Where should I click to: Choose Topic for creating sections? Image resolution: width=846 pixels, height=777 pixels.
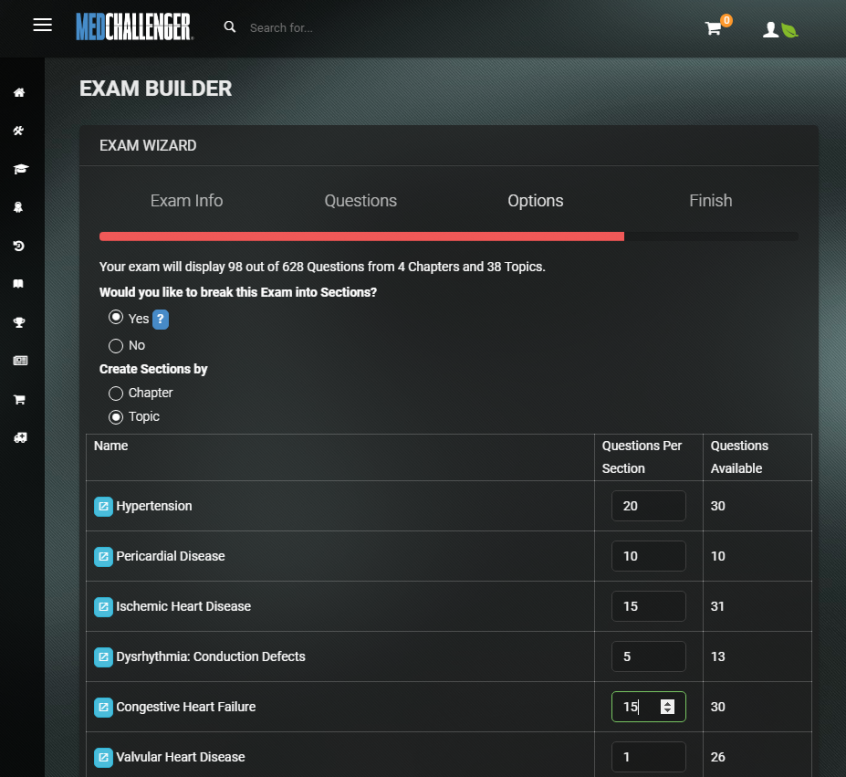tap(116, 417)
